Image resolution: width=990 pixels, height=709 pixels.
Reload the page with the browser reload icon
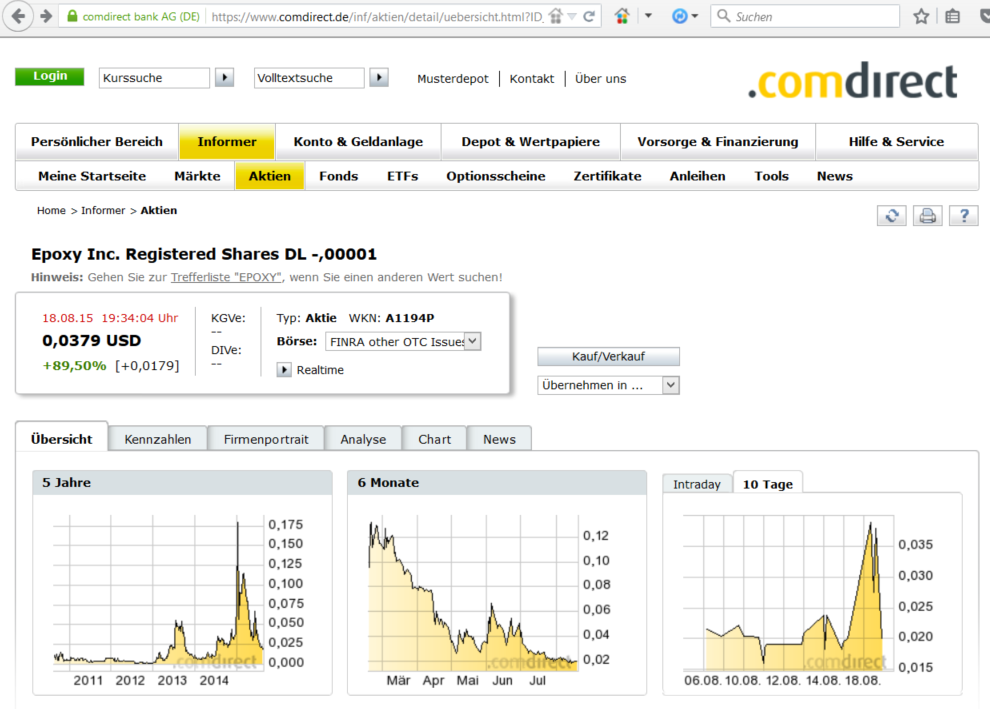coord(589,16)
